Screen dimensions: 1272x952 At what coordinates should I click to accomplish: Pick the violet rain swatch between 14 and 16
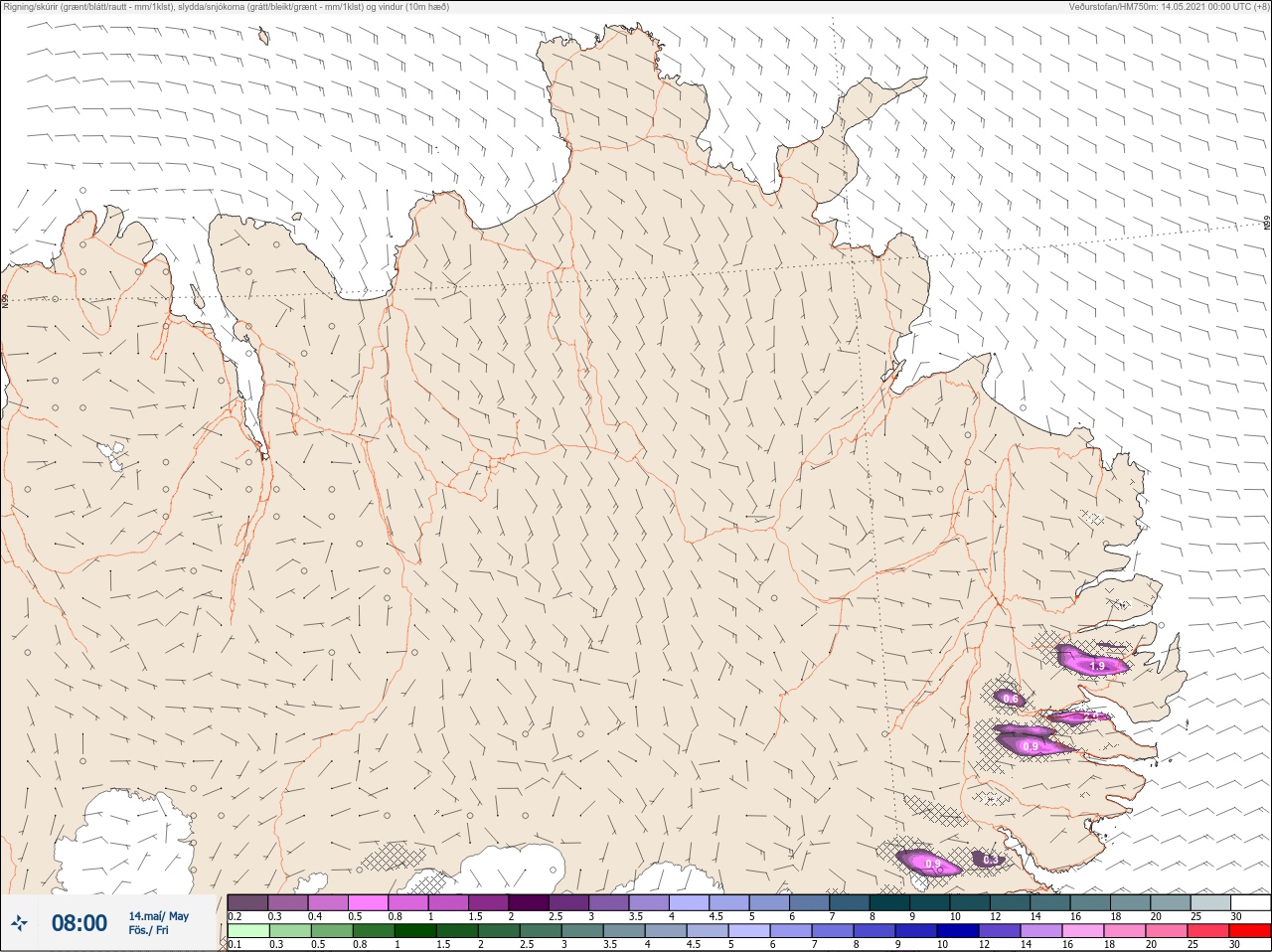click(1041, 931)
